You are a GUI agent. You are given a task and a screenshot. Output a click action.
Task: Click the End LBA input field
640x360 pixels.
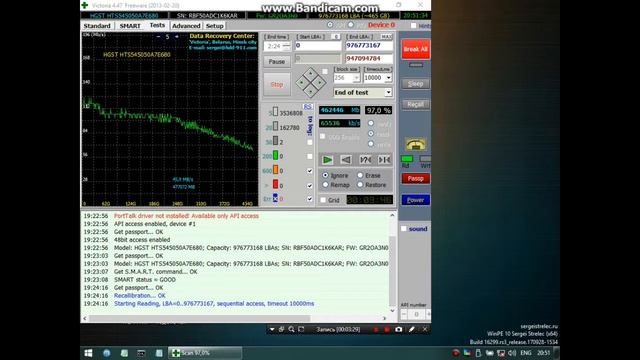(x=369, y=45)
